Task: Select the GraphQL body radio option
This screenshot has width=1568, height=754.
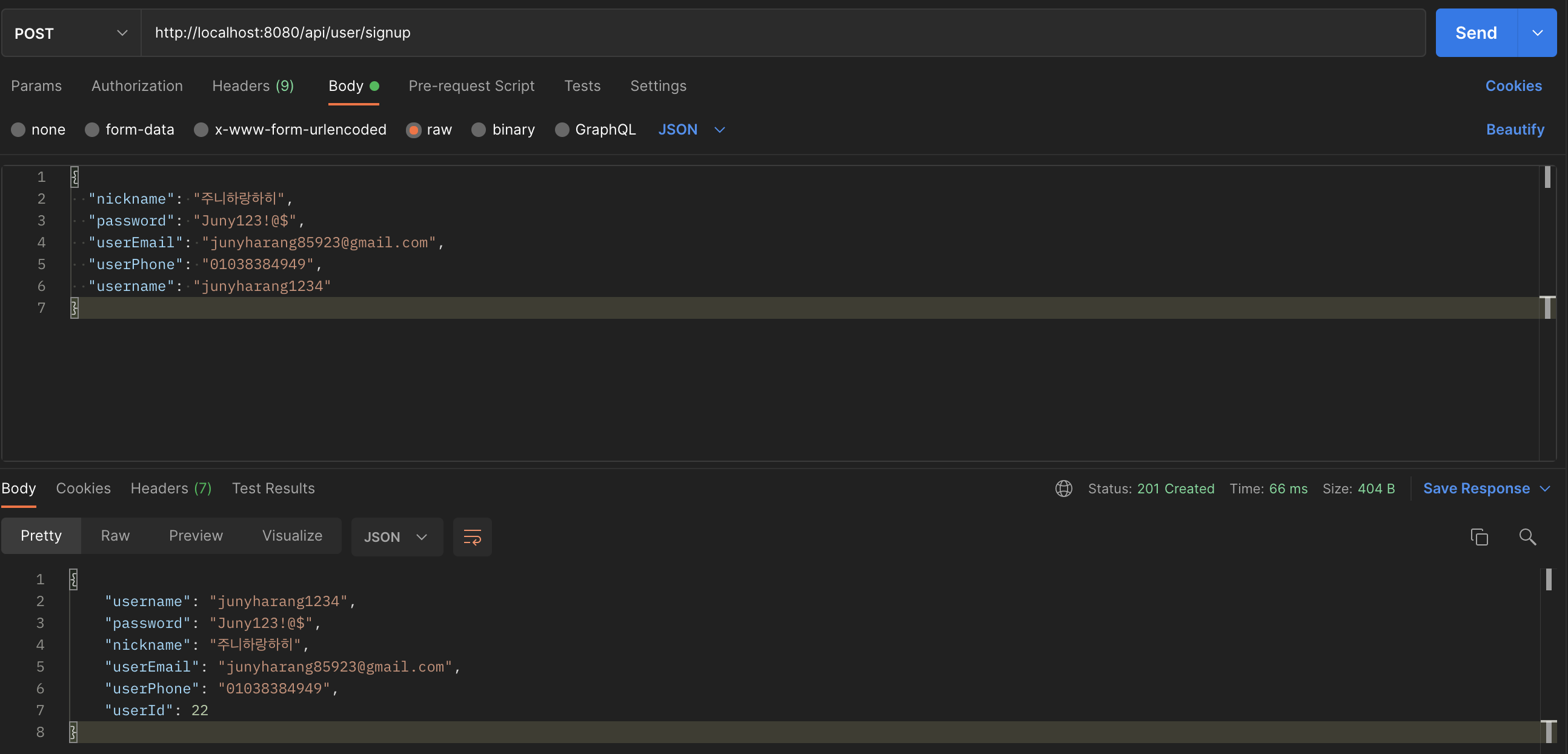Action: (x=562, y=130)
